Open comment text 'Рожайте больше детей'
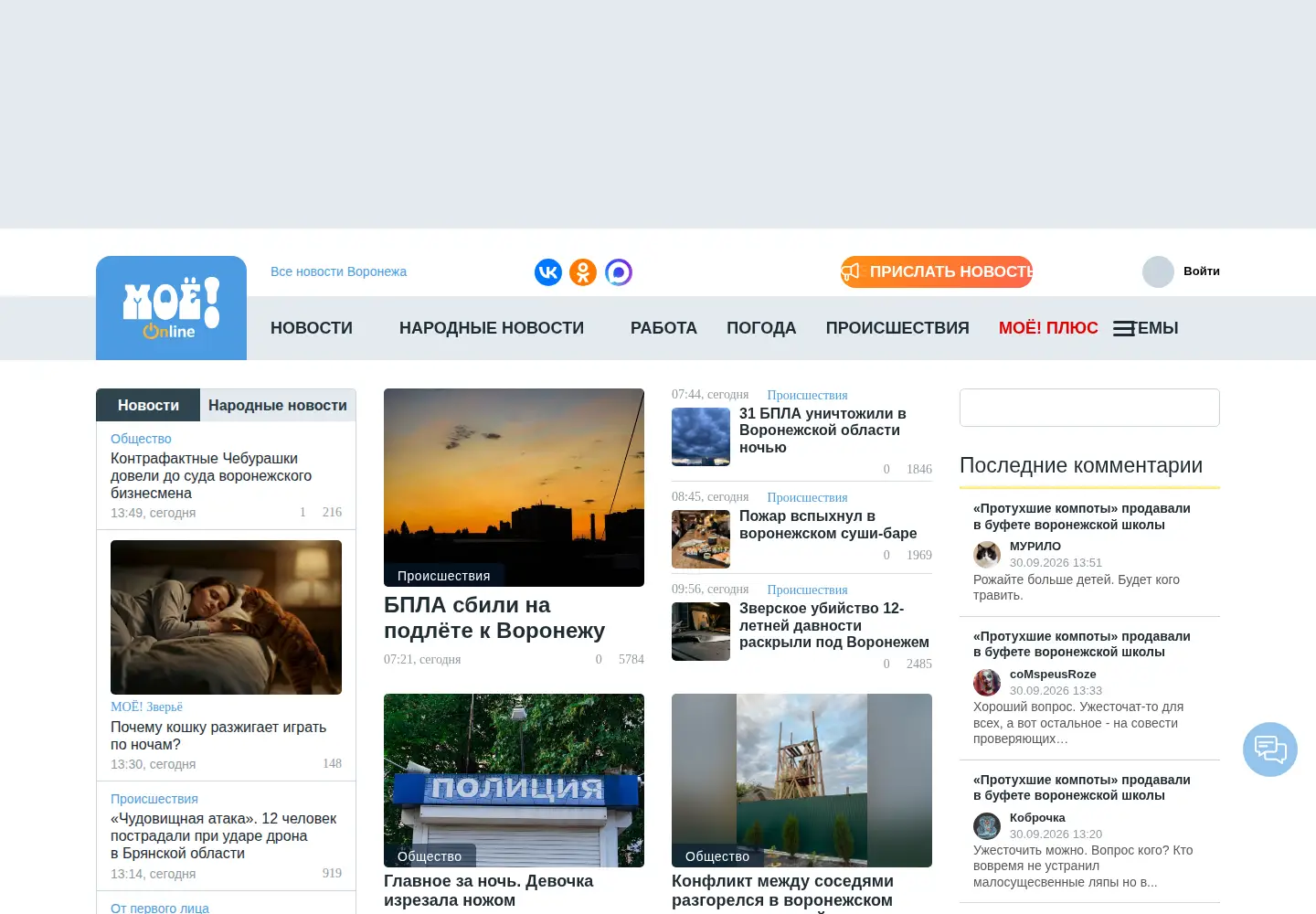The width and height of the screenshot is (1316, 914). (x=1077, y=588)
